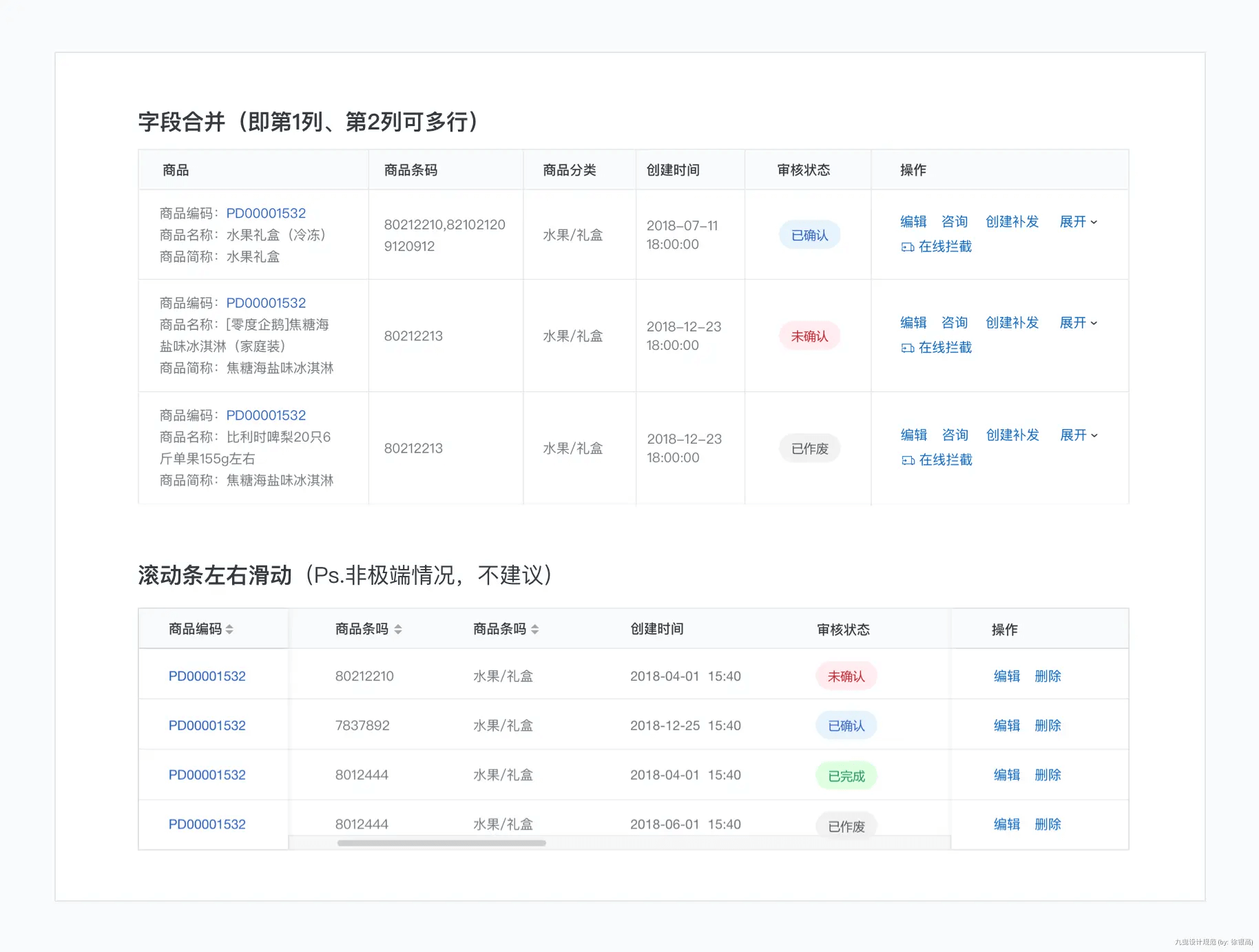The height and width of the screenshot is (952, 1259).
Task: Click 咨询 in the 零度企鹅 product row
Action: (x=955, y=323)
